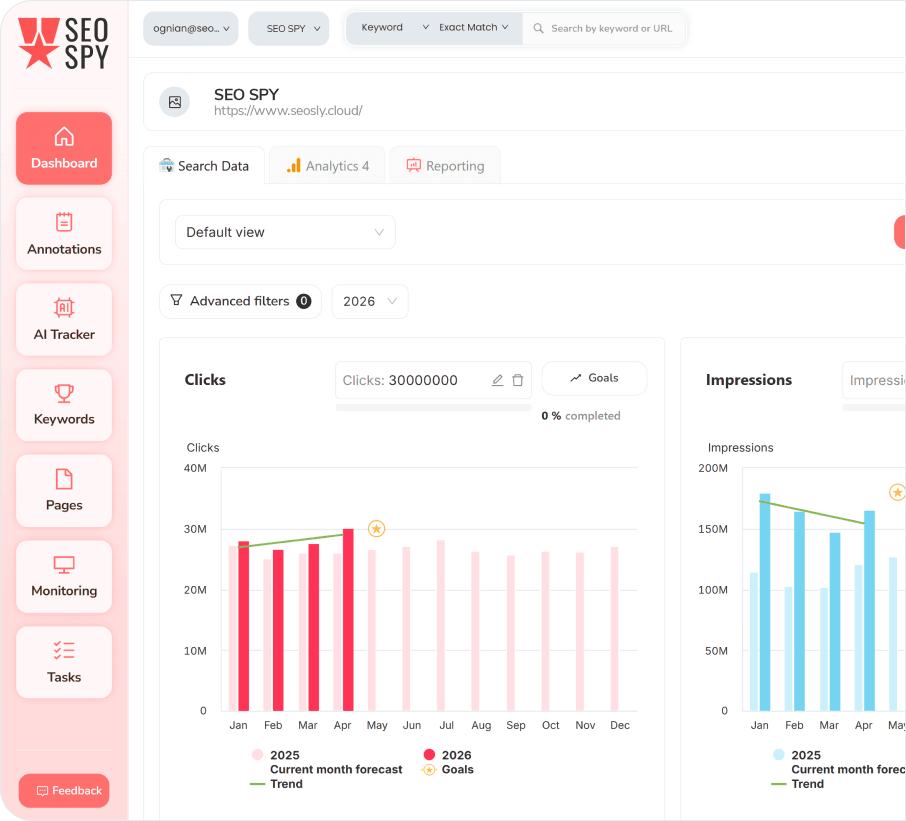Click the Feedback button
Viewport: 906px width, 821px height.
pyautogui.click(x=64, y=790)
